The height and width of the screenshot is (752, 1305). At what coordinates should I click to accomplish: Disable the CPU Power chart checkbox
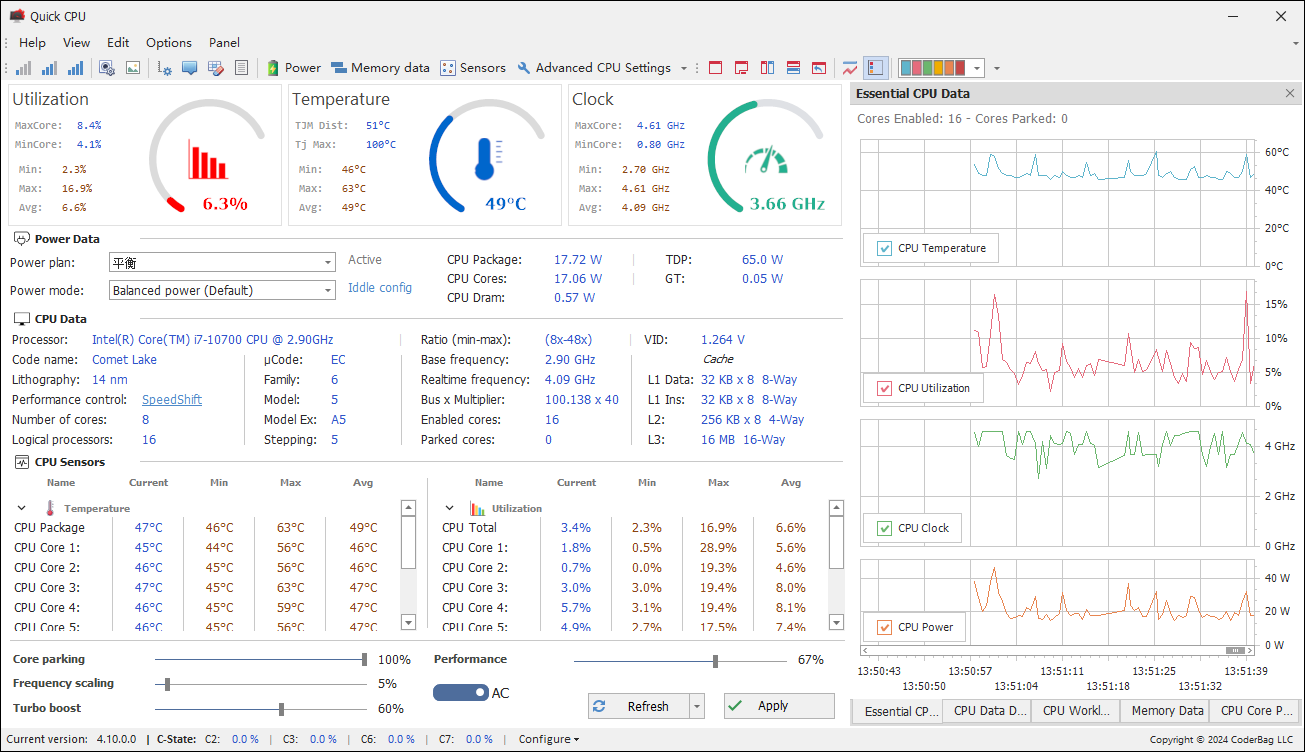[x=884, y=627]
